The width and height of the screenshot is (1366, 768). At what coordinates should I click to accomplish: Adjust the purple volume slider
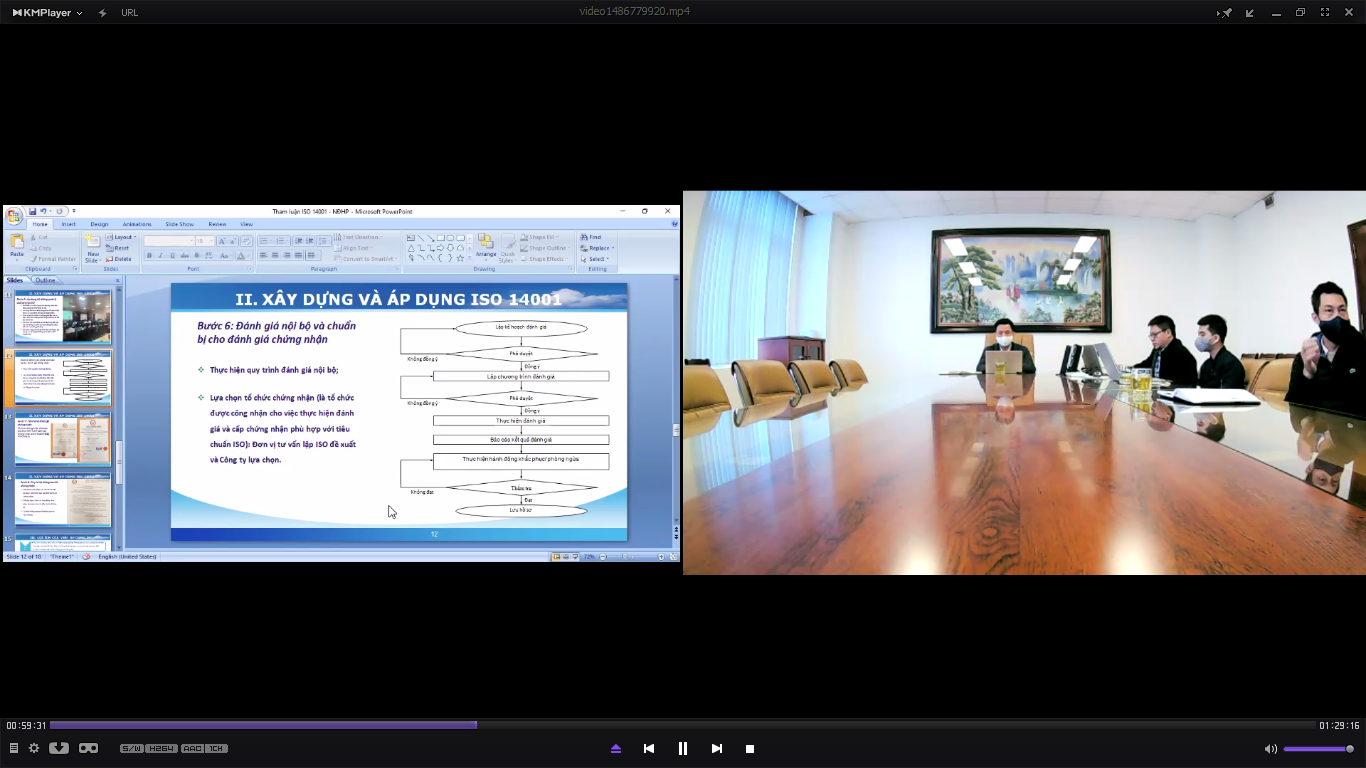(1318, 749)
